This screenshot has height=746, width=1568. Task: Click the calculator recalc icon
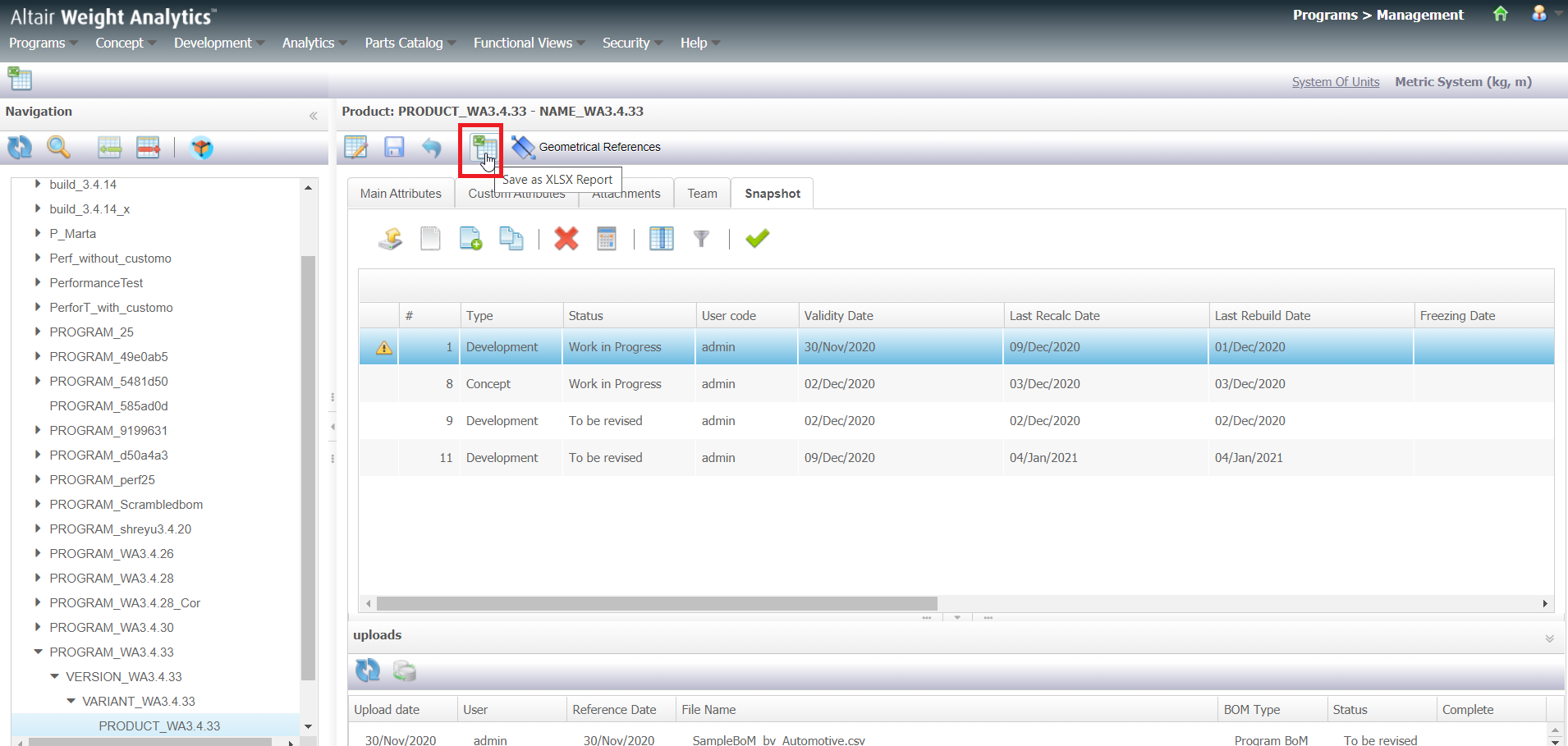[606, 239]
